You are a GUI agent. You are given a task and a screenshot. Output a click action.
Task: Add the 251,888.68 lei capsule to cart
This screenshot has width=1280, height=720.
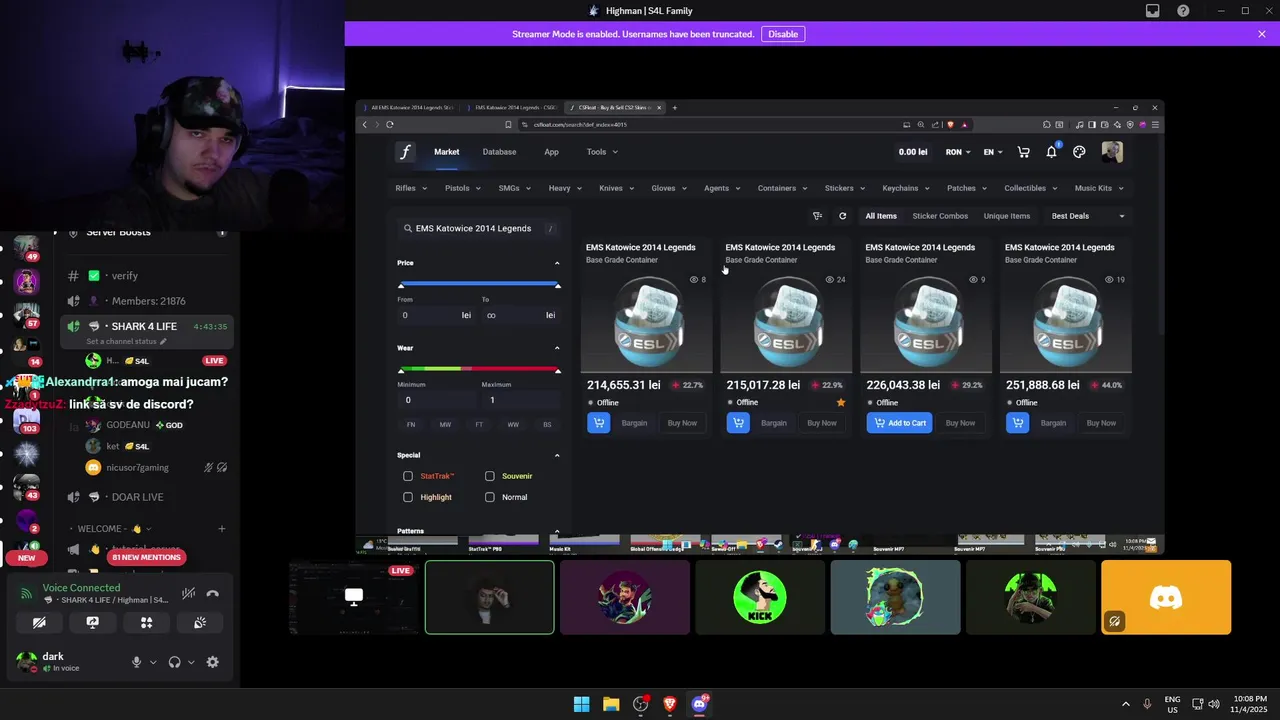pyautogui.click(x=1017, y=423)
